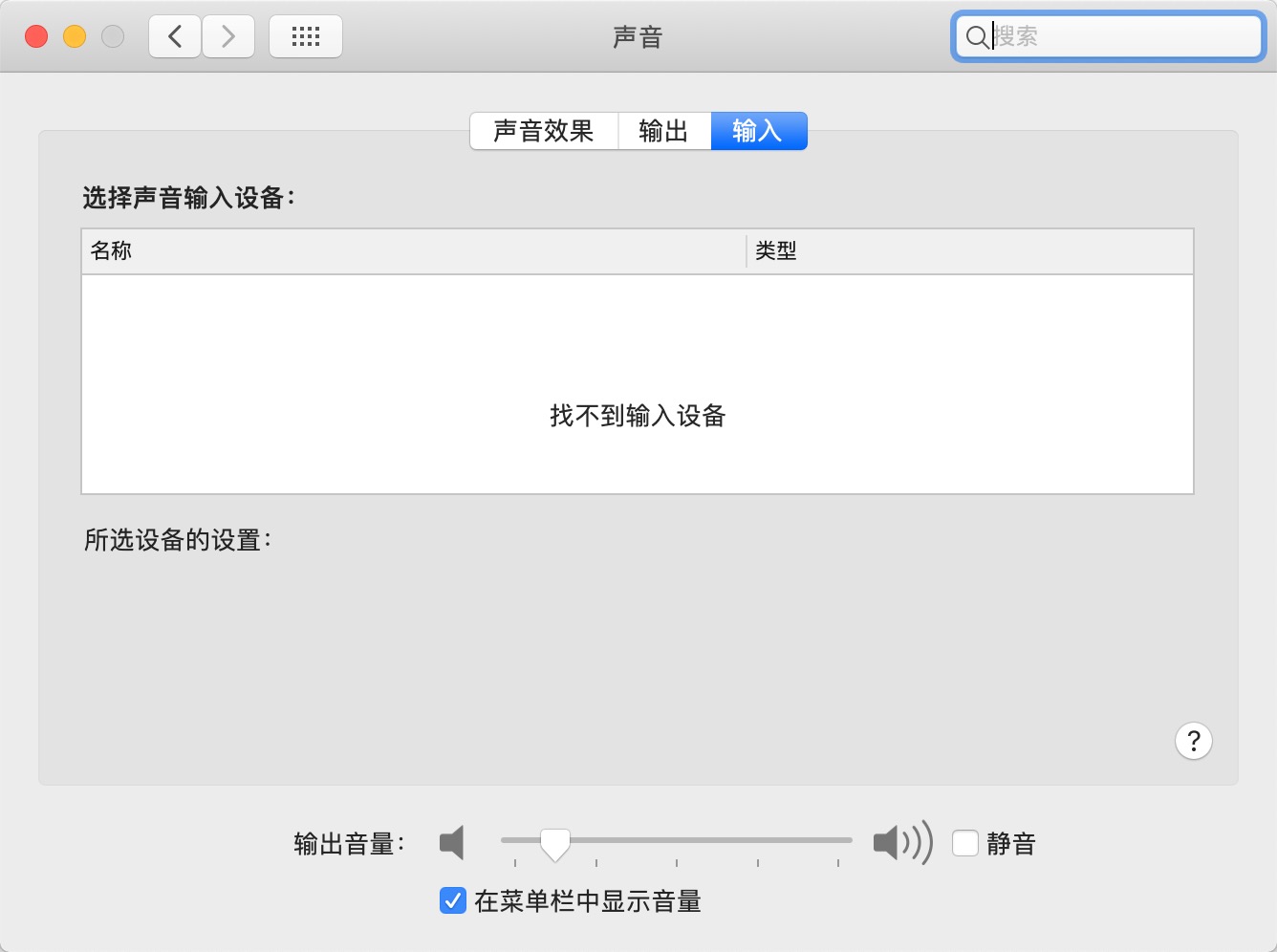Select the 输入 tab
Viewport: 1277px width, 952px height.
click(758, 131)
